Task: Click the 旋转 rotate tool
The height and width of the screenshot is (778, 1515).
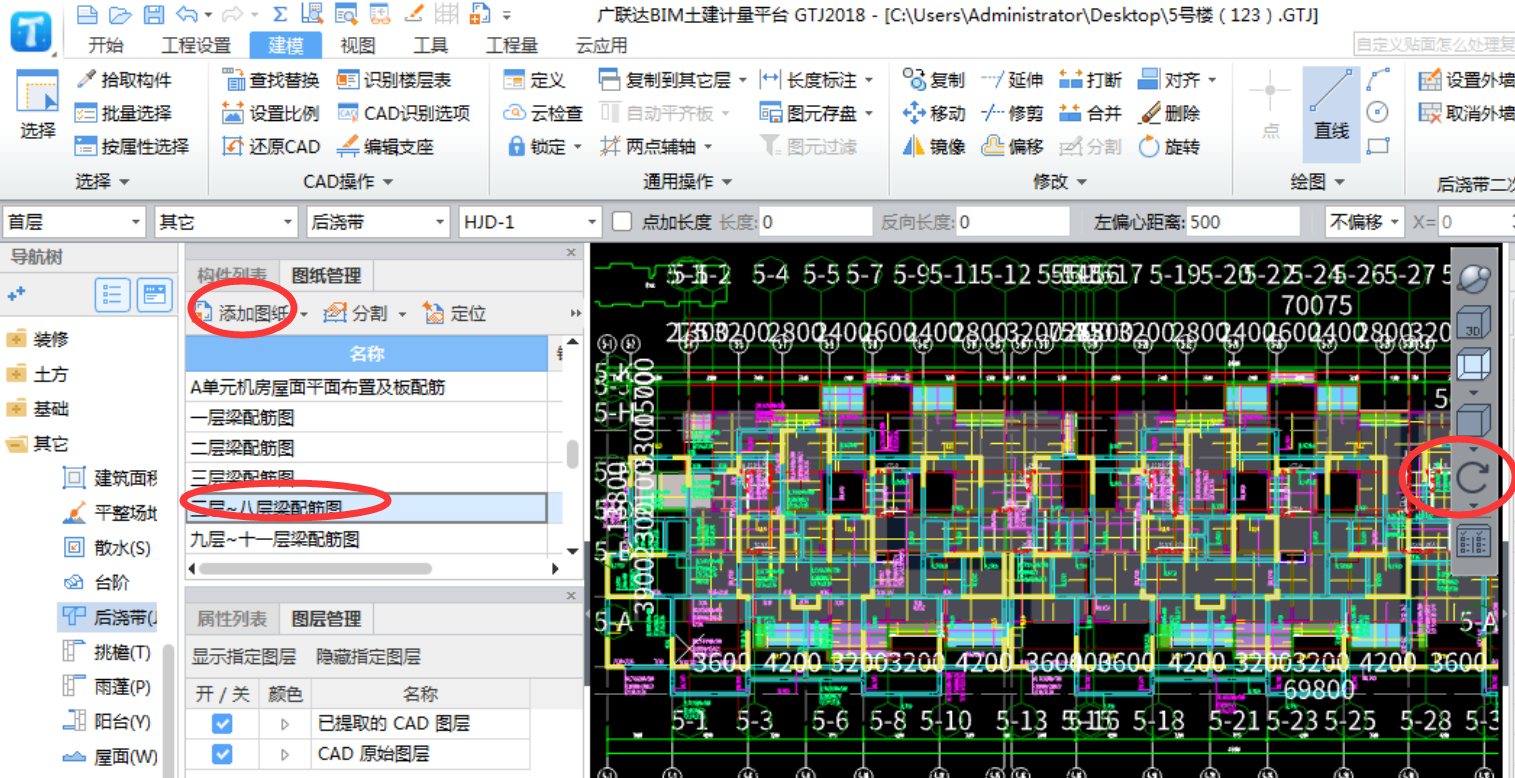Action: pos(1169,146)
